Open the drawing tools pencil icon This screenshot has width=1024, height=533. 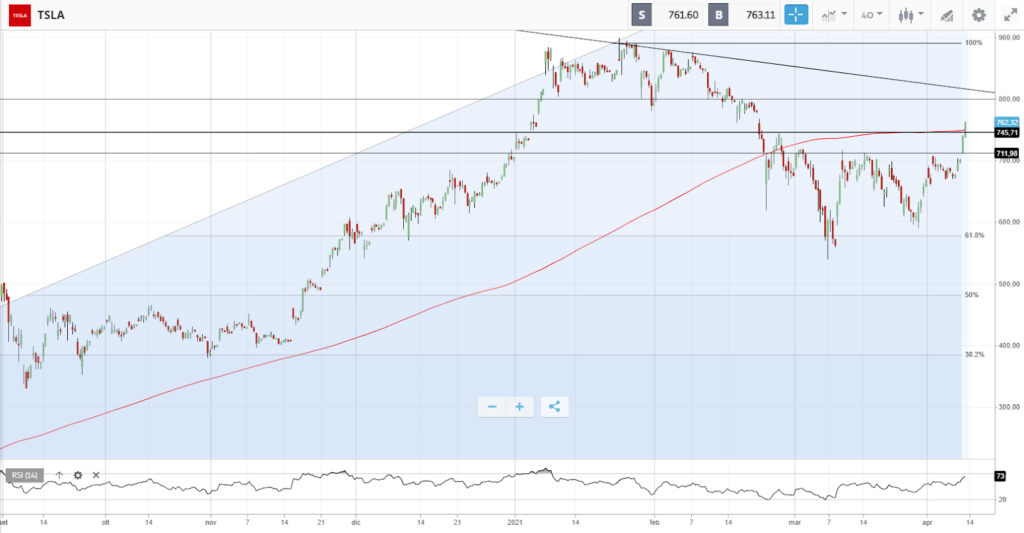pyautogui.click(x=947, y=15)
